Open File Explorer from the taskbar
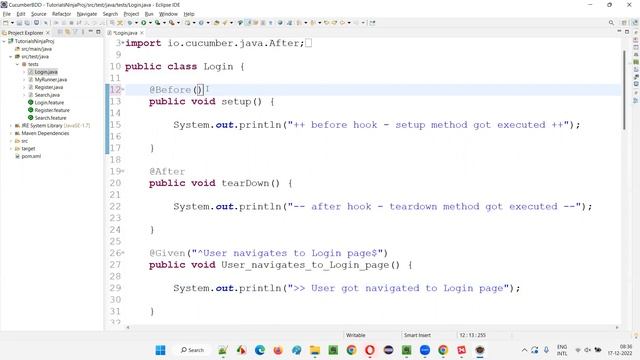Viewport: 640px width, 360px height. (315, 350)
